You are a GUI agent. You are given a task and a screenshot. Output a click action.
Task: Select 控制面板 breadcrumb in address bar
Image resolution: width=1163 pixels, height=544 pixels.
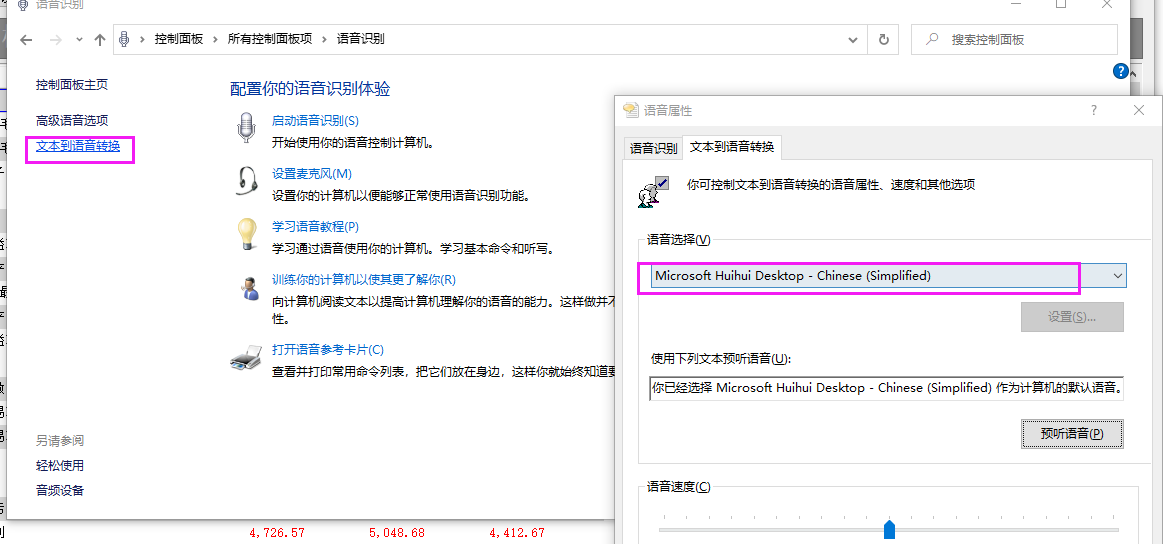[x=178, y=39]
